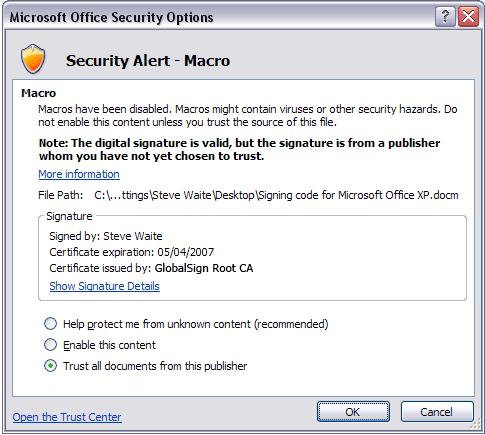Click the Signed by Steve Waite line
This screenshot has width=485, height=435.
click(x=106, y=236)
